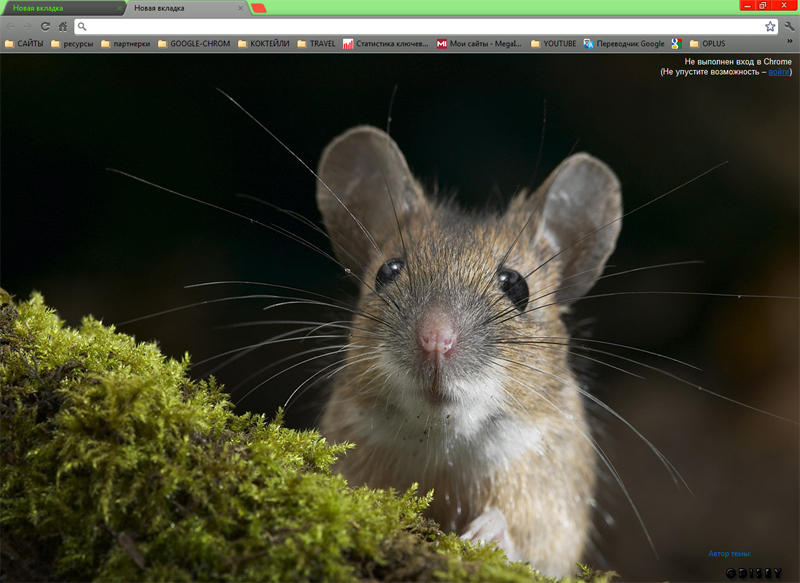Close the green-titled Новая вкладка tab
Screen dimensions: 800x583
119,8
